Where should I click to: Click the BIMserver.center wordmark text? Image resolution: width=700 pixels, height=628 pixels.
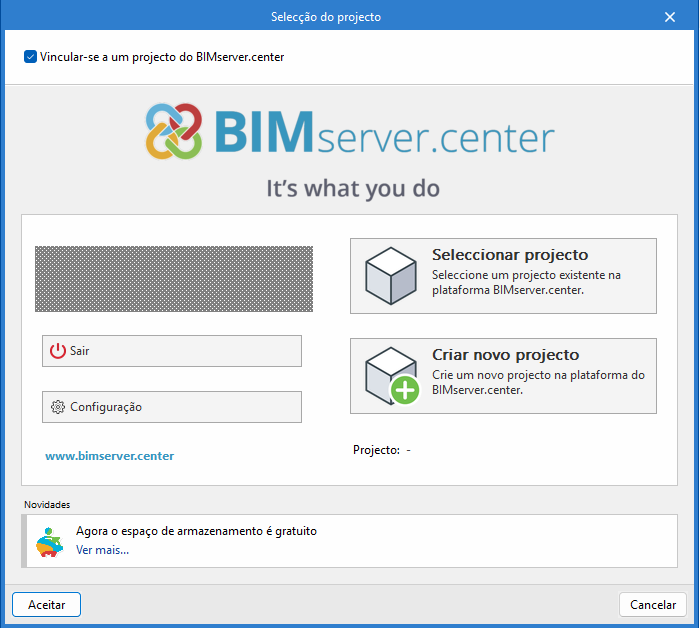384,132
